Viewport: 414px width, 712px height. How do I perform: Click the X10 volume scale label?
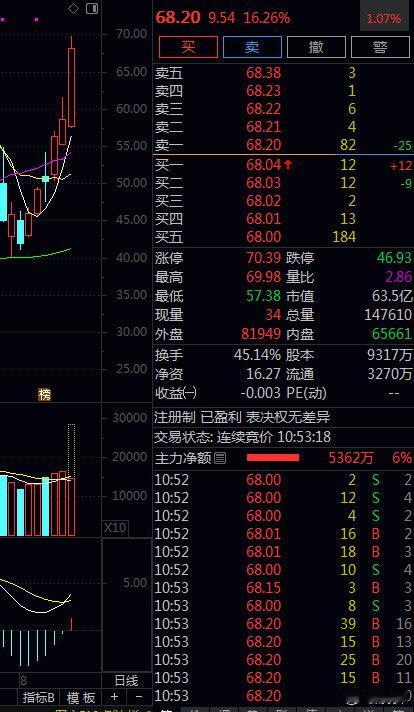point(115,528)
